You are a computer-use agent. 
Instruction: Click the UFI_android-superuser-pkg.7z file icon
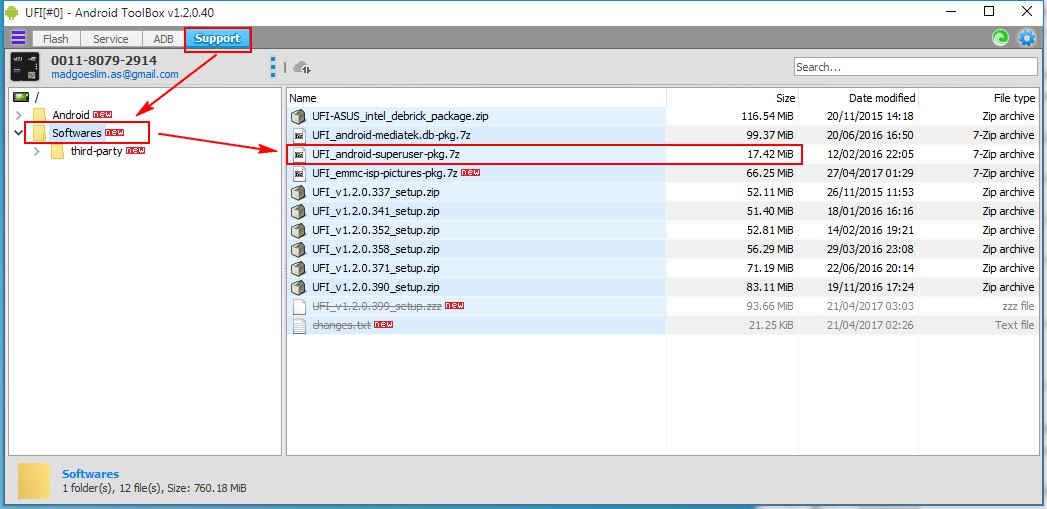[x=299, y=154]
